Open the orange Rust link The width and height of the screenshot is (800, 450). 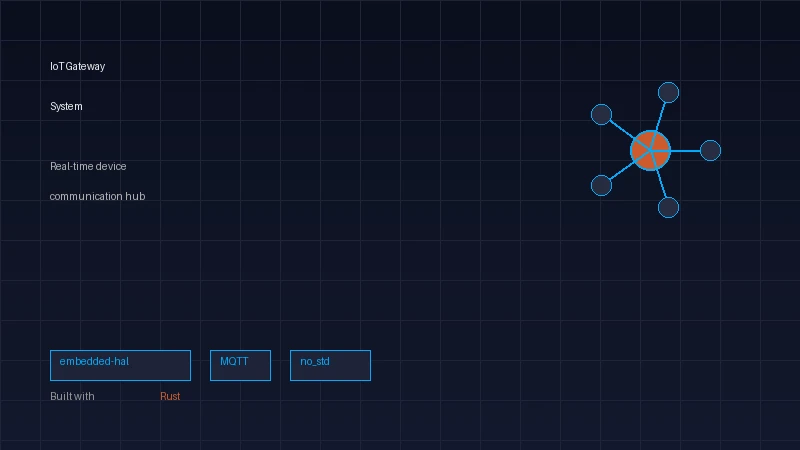(170, 397)
